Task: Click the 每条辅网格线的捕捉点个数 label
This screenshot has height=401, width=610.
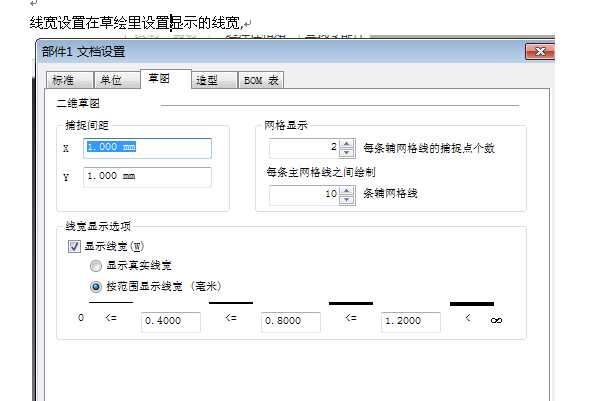Action: tap(429, 148)
